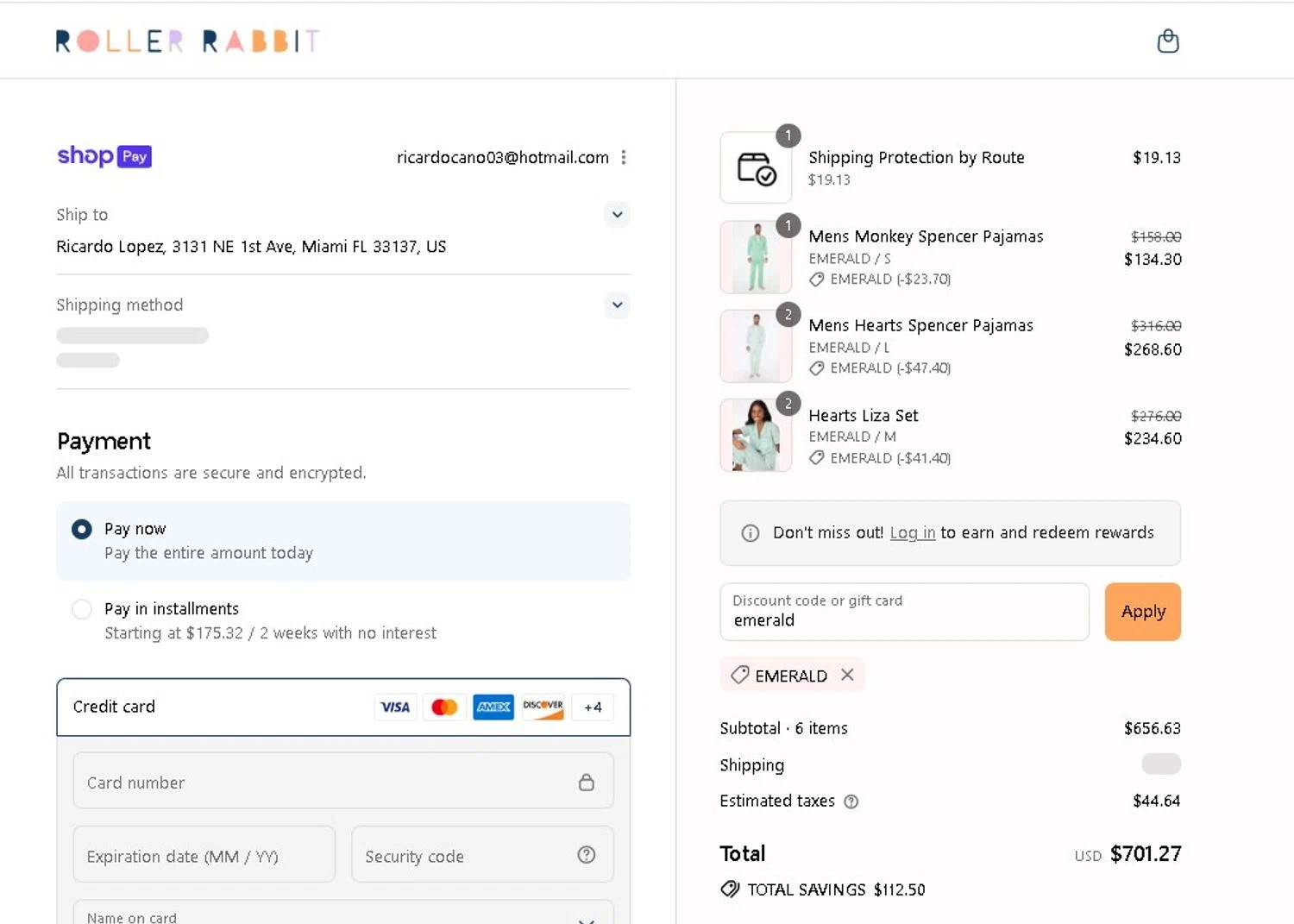The width and height of the screenshot is (1294, 924).
Task: Click the TOTAL SAVINGS $112.50 text
Action: point(836,889)
